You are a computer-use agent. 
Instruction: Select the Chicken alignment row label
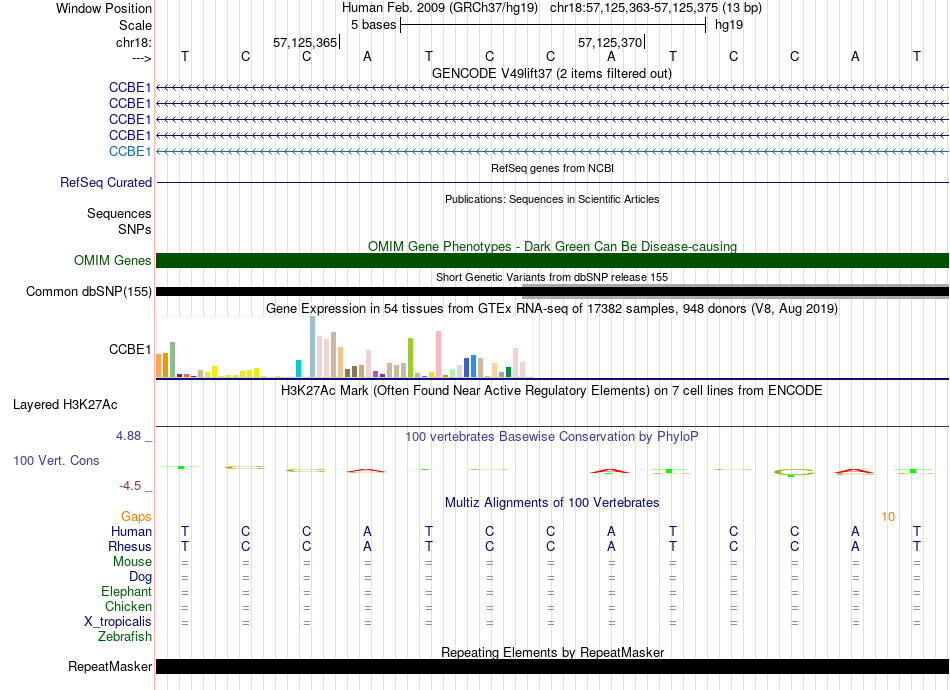pyautogui.click(x=128, y=606)
